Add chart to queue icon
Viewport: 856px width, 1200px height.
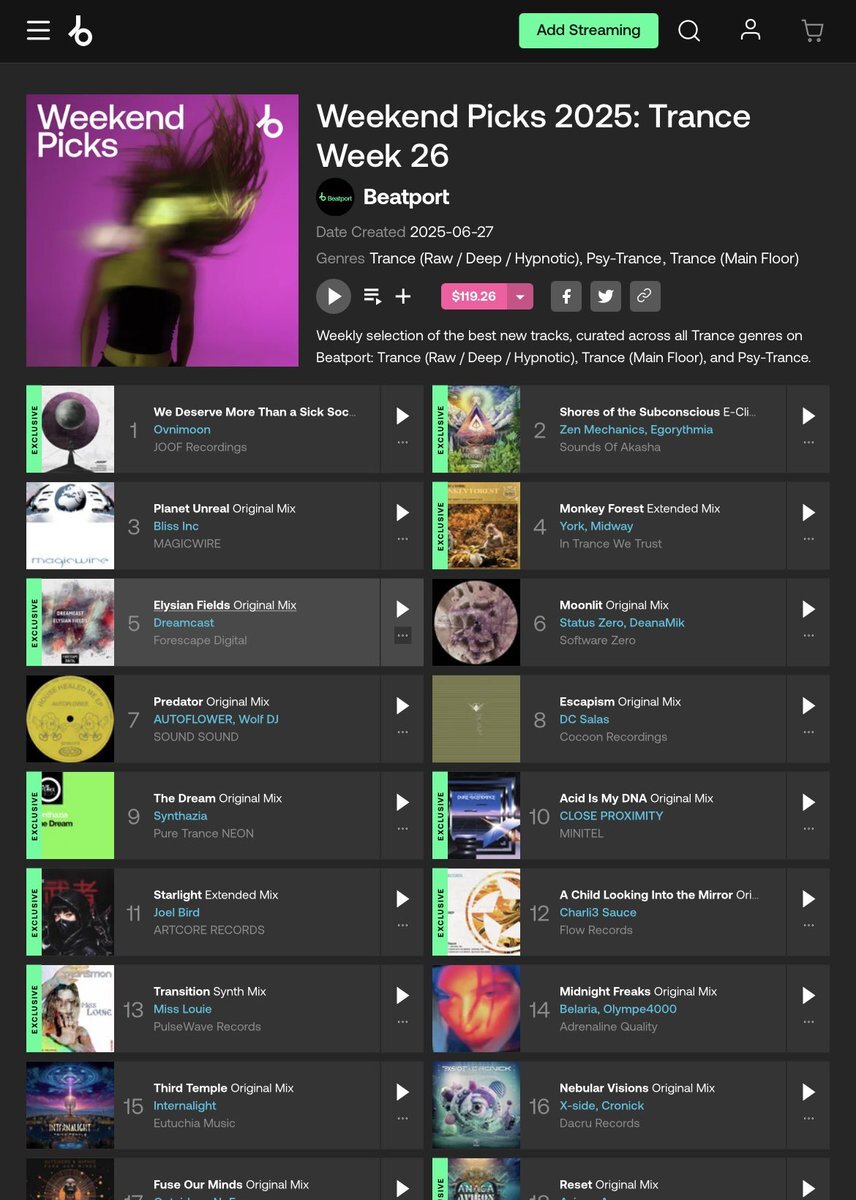click(x=372, y=296)
